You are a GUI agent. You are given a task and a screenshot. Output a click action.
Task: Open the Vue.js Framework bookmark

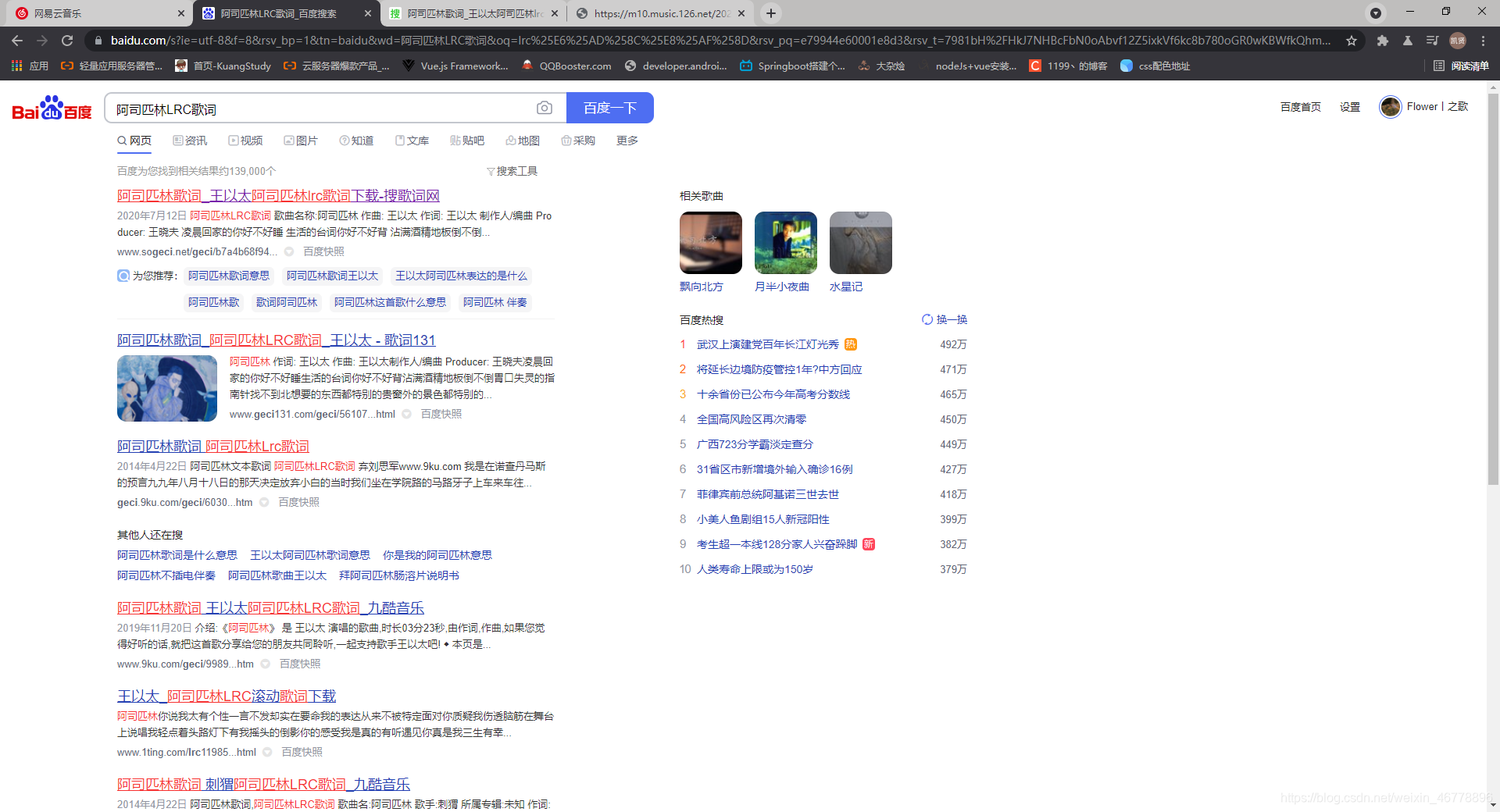coord(455,66)
